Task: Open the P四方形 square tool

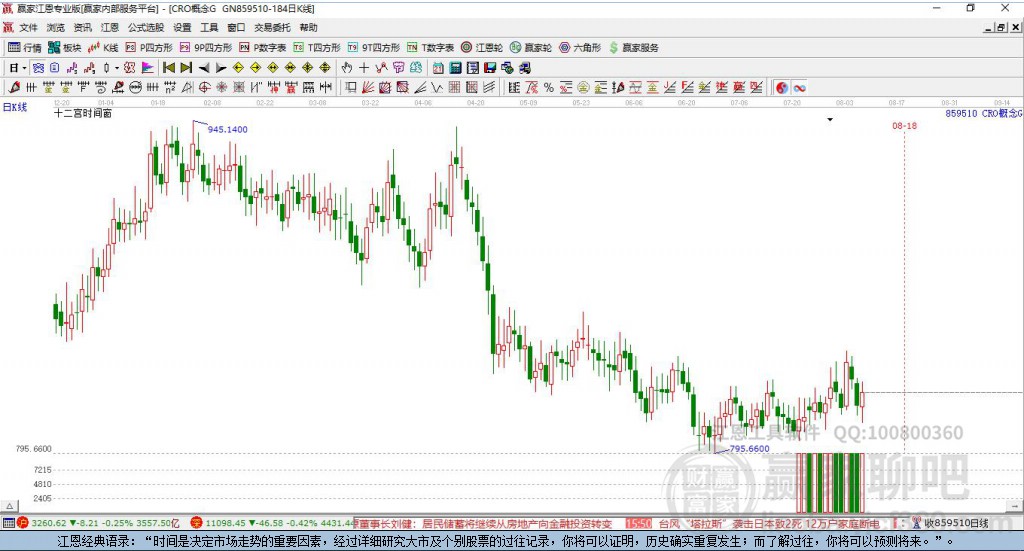Action: pyautogui.click(x=149, y=48)
